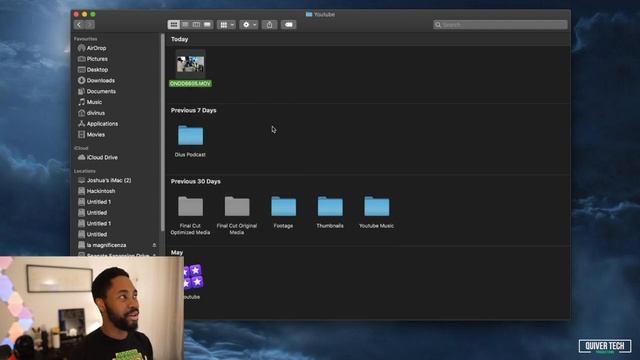
Task: Go forward with the Finder forward arrow
Action: tap(89, 25)
